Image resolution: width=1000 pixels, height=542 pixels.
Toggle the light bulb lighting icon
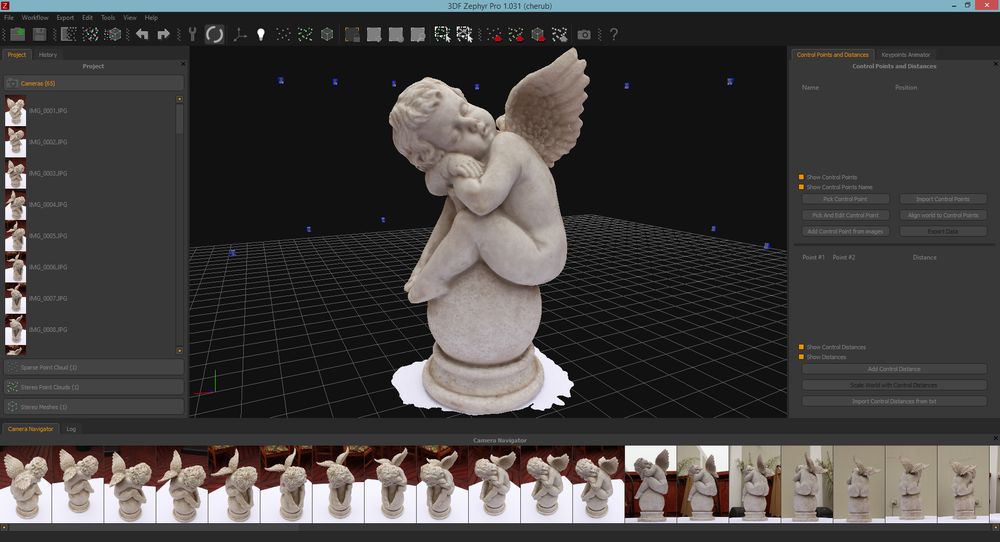click(x=261, y=34)
